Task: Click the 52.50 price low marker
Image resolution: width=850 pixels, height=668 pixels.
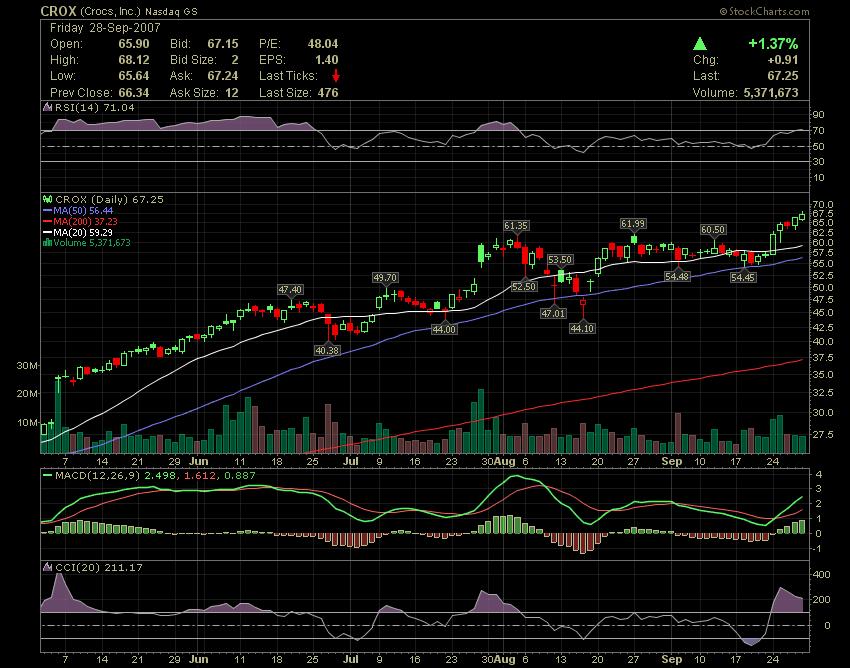Action: click(x=524, y=286)
